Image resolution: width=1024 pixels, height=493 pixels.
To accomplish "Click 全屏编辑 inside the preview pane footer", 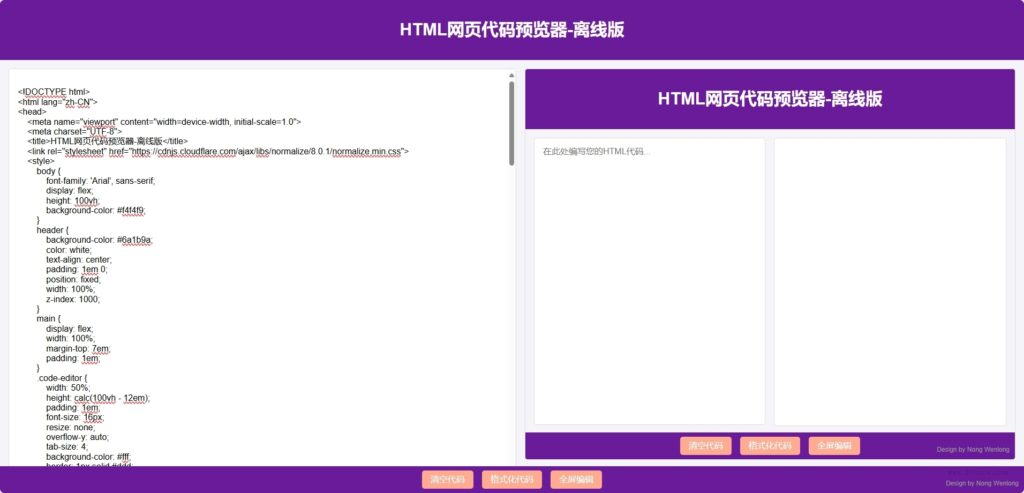I will tap(834, 446).
